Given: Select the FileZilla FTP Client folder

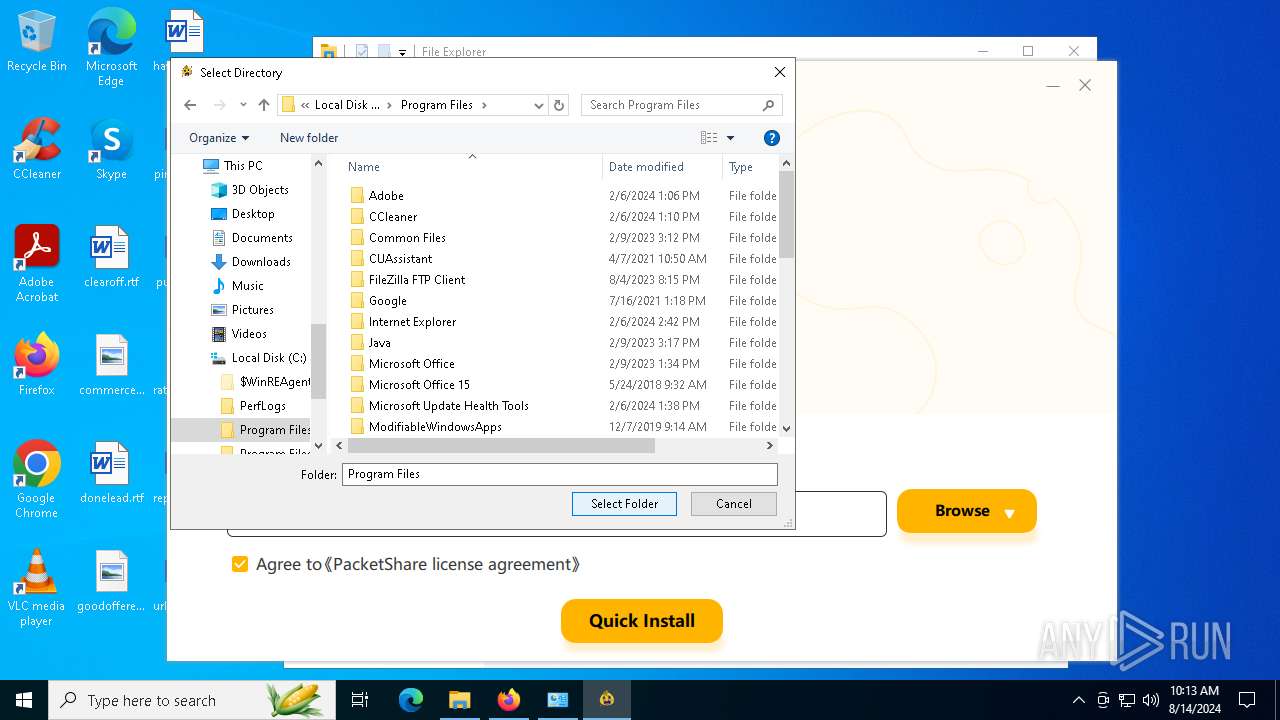Looking at the screenshot, I should (x=417, y=280).
